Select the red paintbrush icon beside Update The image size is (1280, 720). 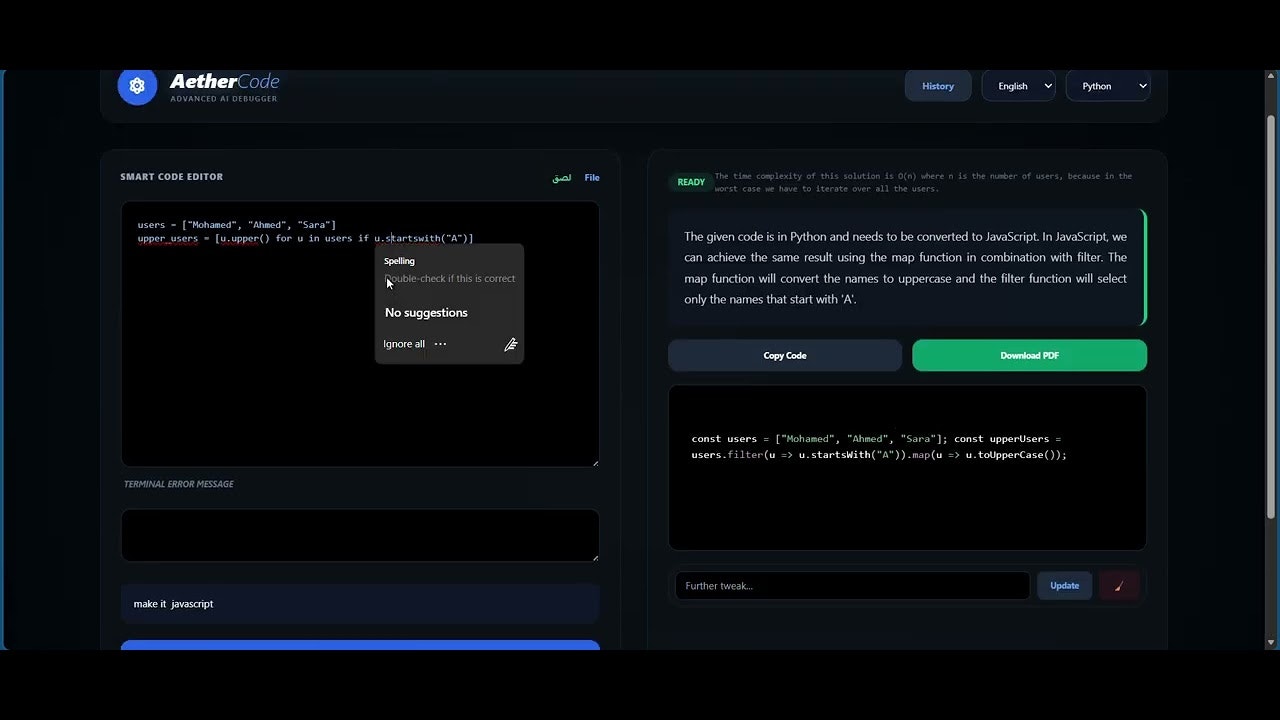point(1118,585)
